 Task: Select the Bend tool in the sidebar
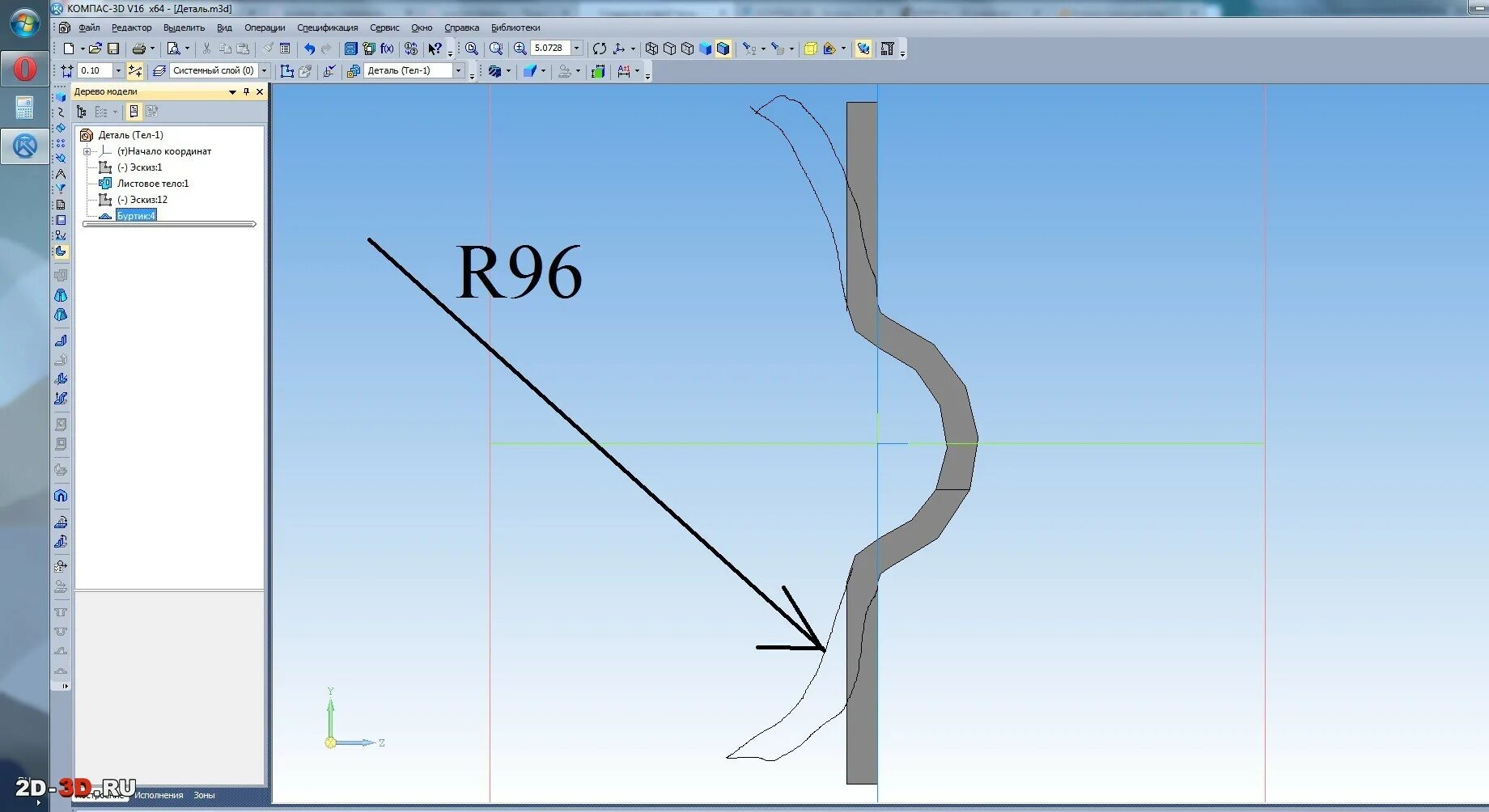pos(61,340)
